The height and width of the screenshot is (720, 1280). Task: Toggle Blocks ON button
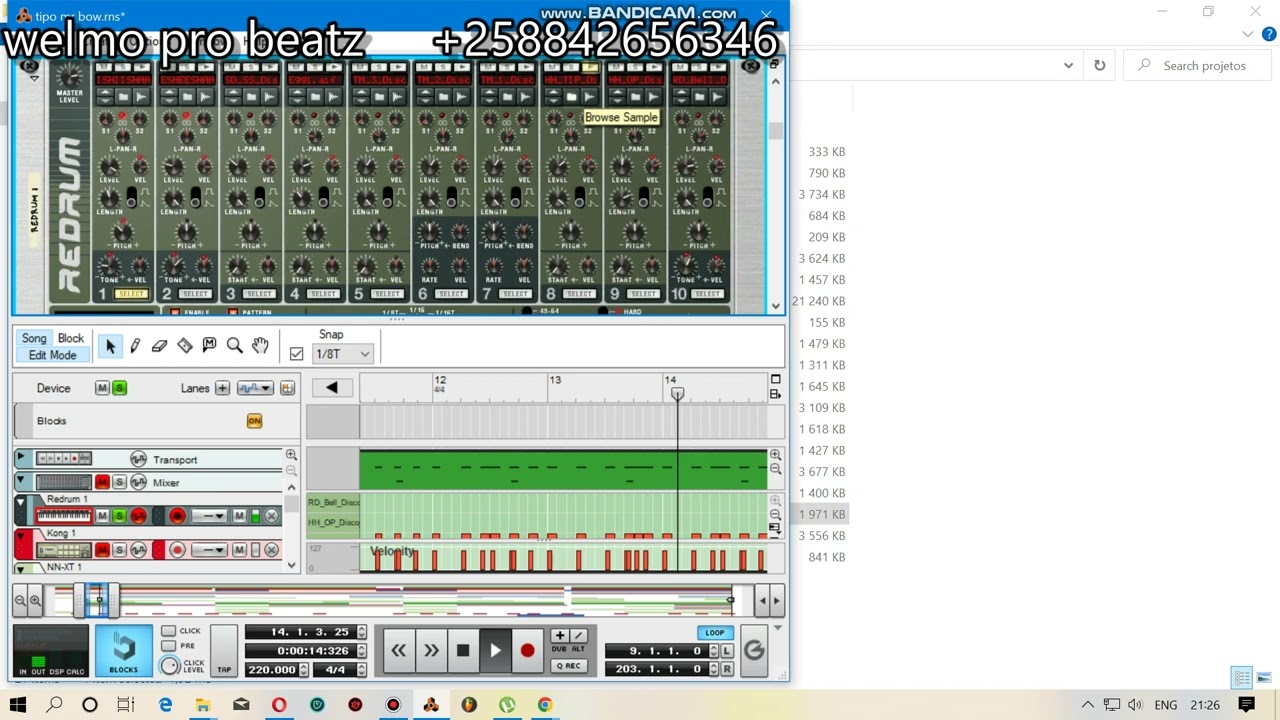point(254,421)
